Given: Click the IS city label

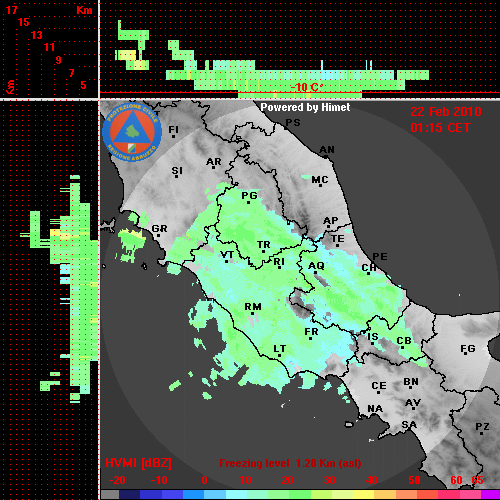Looking at the screenshot, I should pos(373,337).
